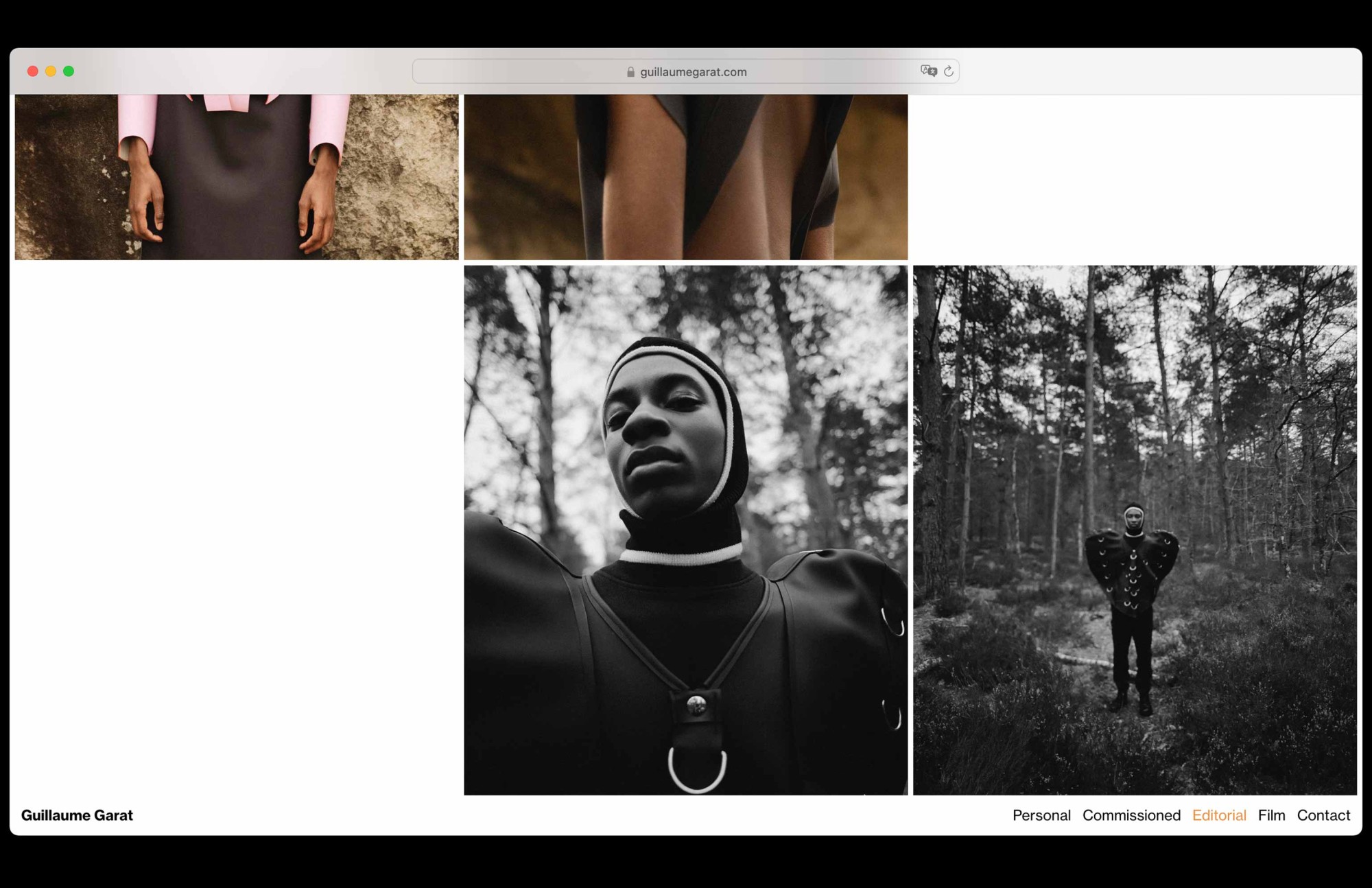Open the Commissioned gallery
The height and width of the screenshot is (888, 1372).
[x=1132, y=815]
